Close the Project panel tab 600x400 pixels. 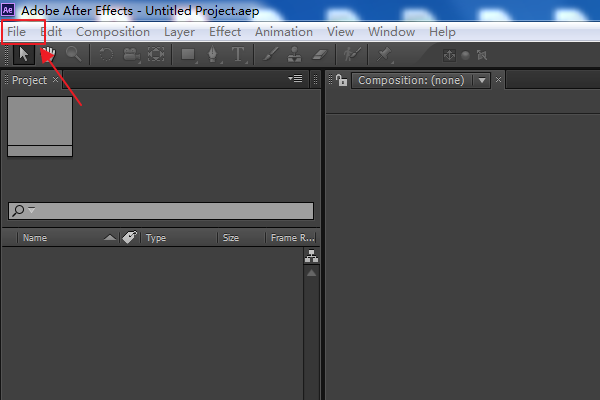click(55, 79)
